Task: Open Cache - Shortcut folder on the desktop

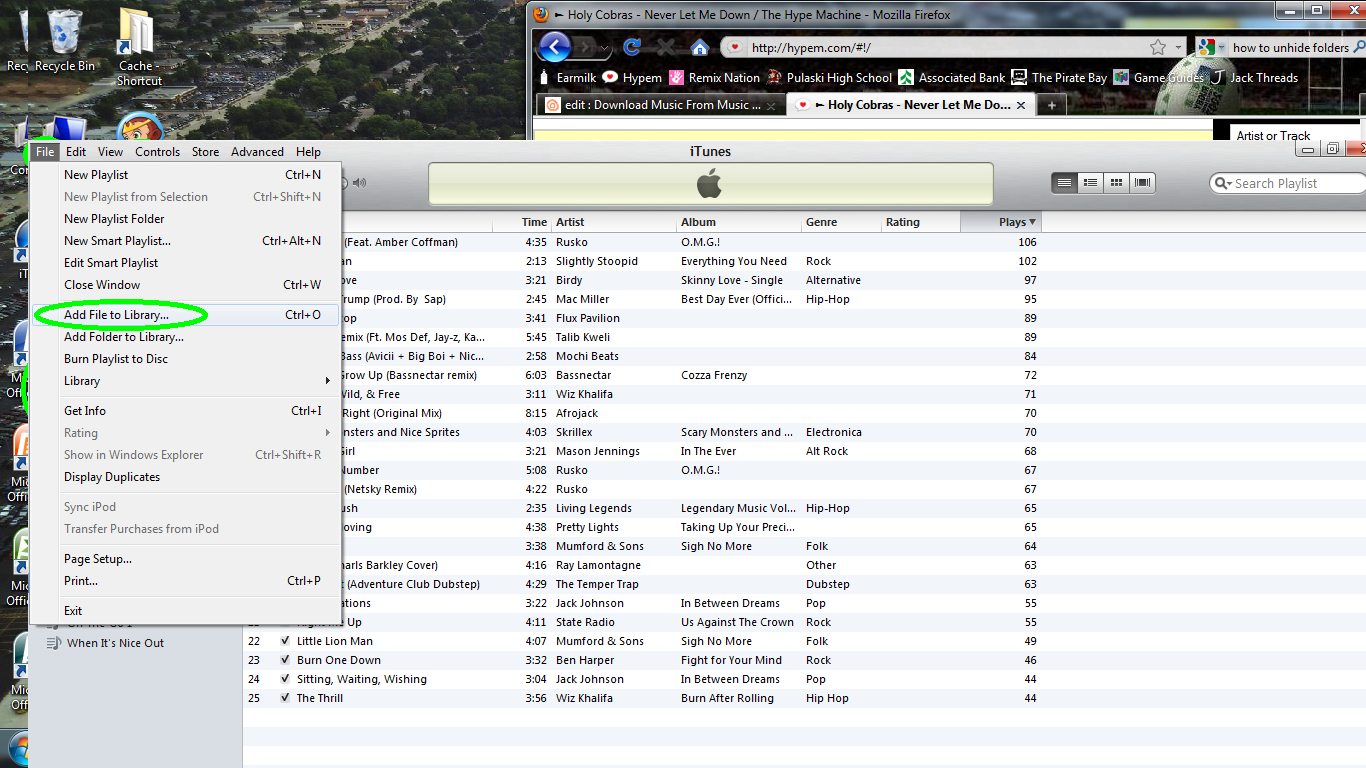Action: (x=137, y=47)
